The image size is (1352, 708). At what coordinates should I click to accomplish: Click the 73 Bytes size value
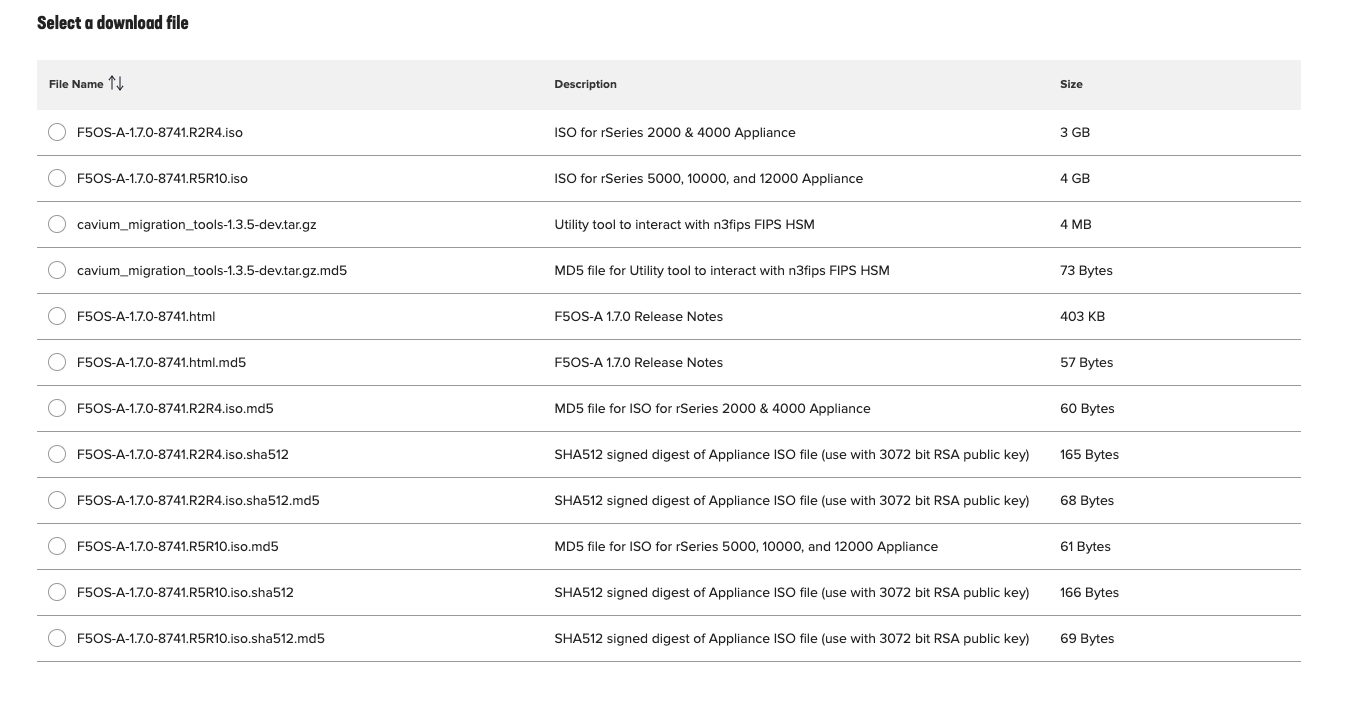[x=1086, y=270]
